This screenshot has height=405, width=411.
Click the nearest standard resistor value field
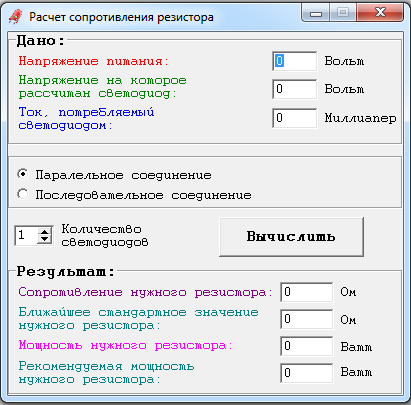(x=306, y=319)
